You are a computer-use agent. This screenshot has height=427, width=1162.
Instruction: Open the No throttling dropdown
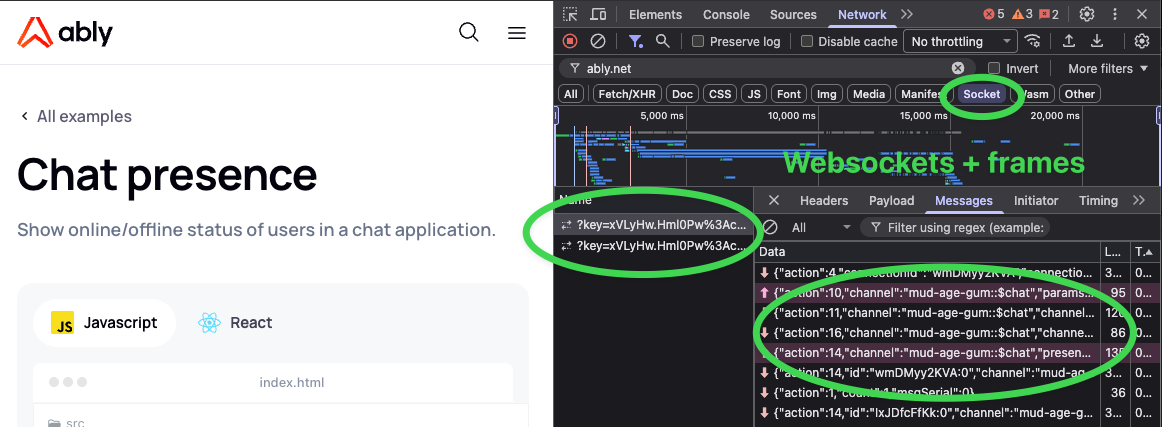click(x=960, y=42)
